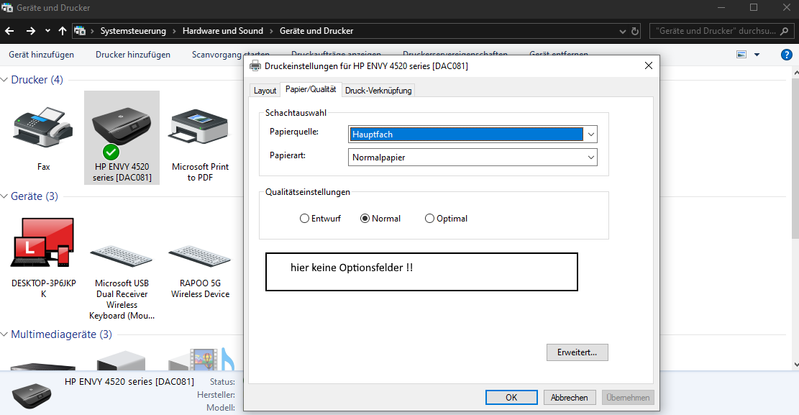Choose the Entwurf quality radio button

coord(305,218)
